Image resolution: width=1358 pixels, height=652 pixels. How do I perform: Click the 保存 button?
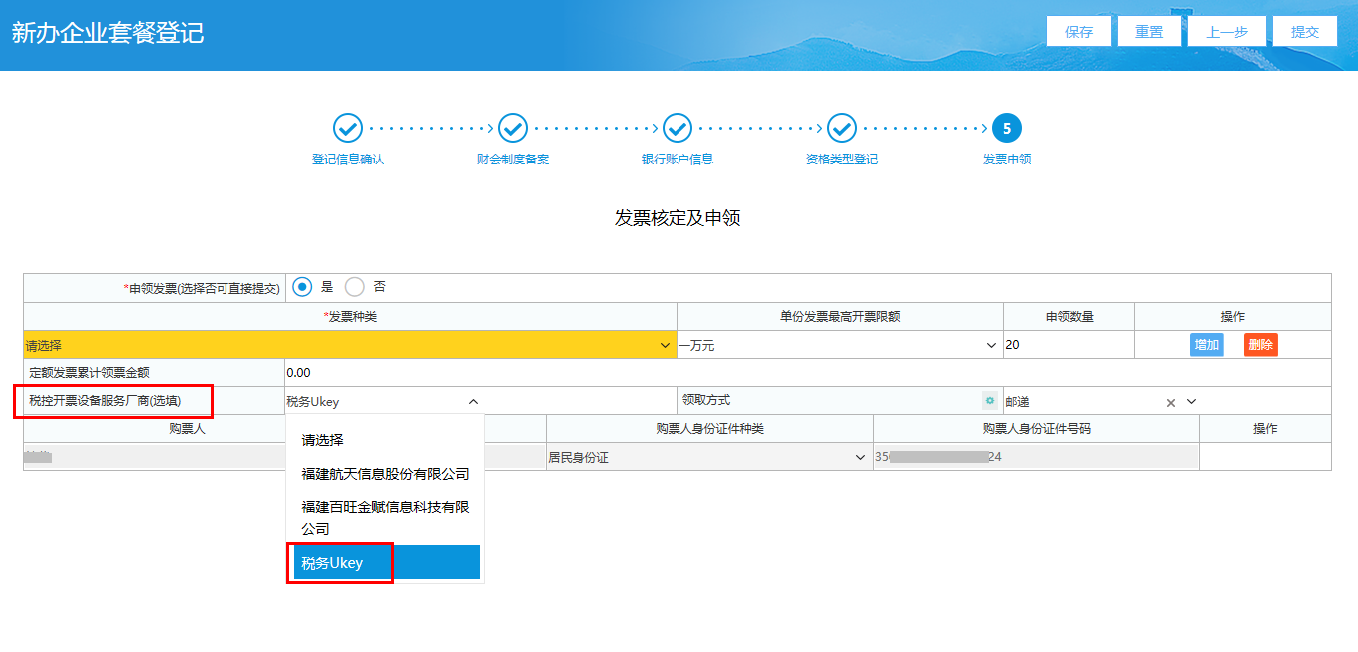[x=1079, y=31]
